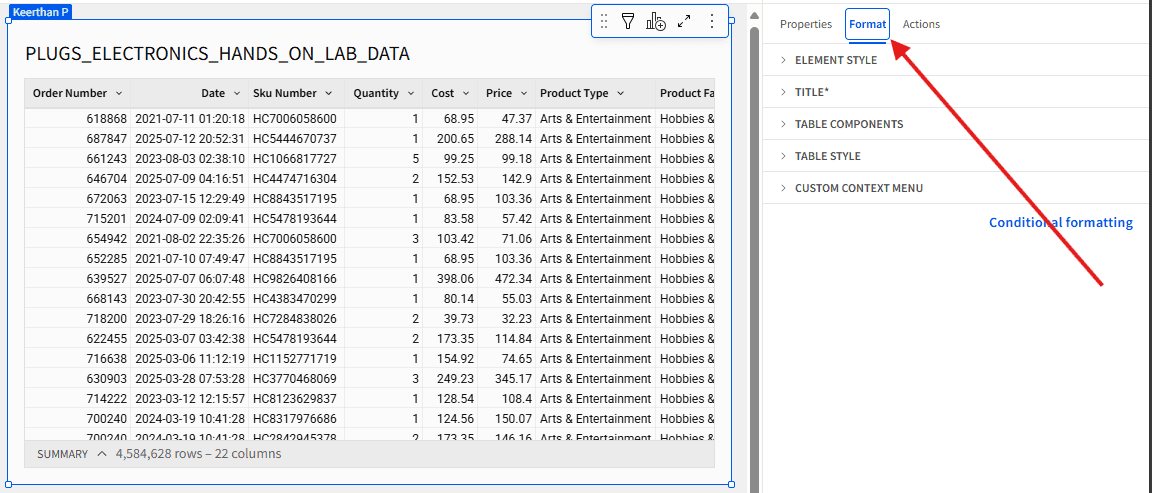Expand the Element Style section
Viewport: 1152px width, 493px height.
click(835, 60)
